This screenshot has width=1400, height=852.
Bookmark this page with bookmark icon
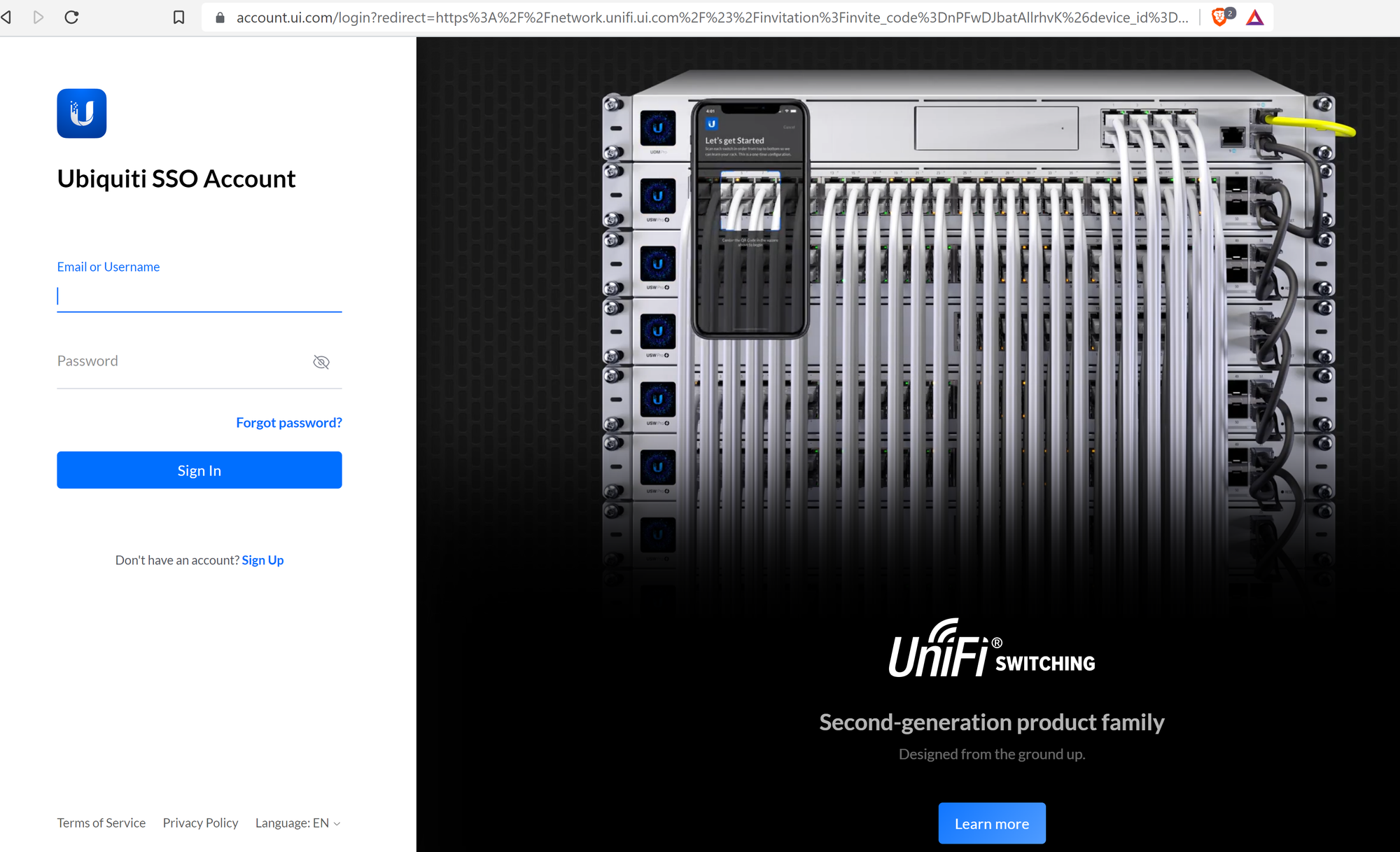[179, 17]
